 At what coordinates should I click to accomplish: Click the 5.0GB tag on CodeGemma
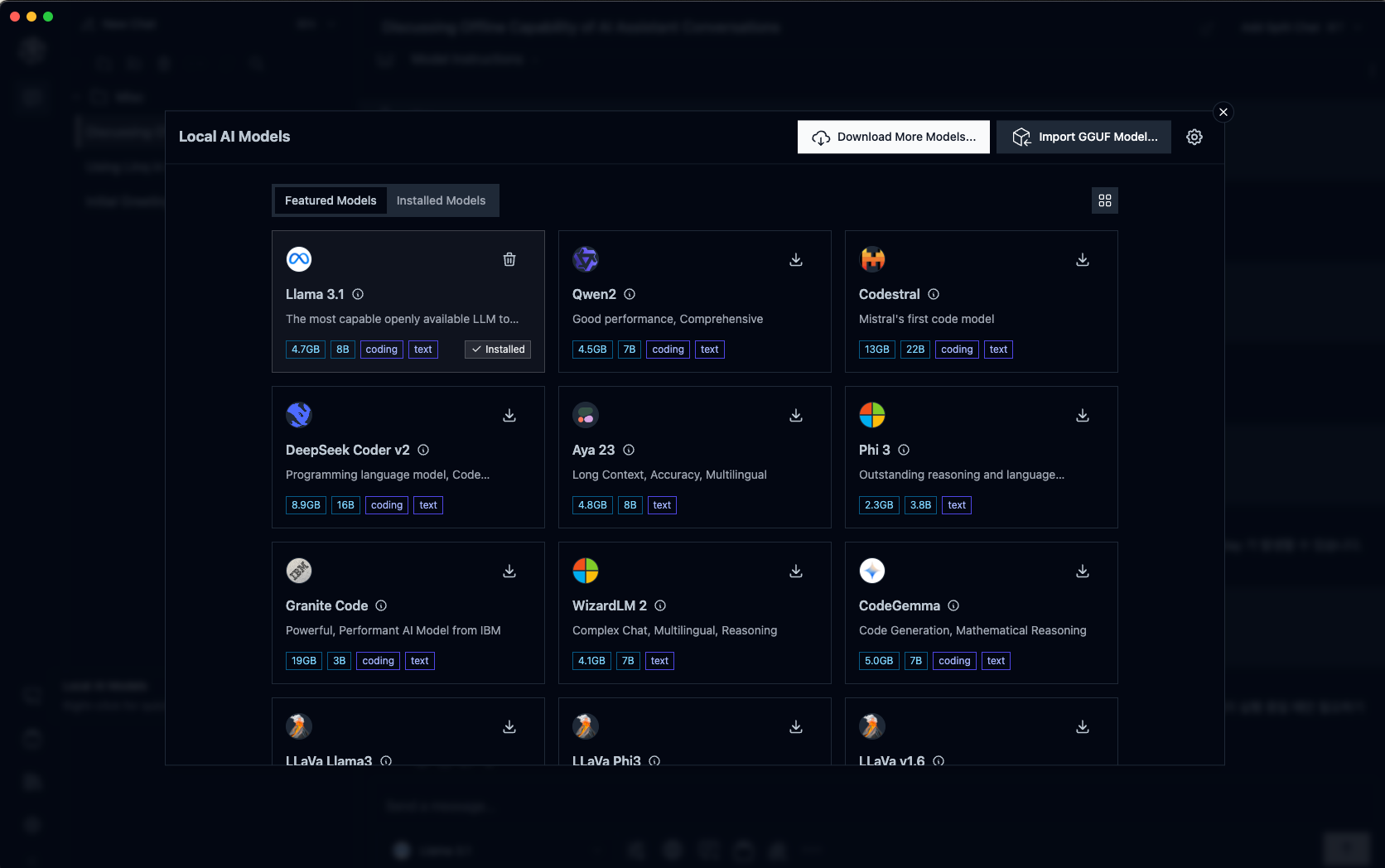pos(879,661)
